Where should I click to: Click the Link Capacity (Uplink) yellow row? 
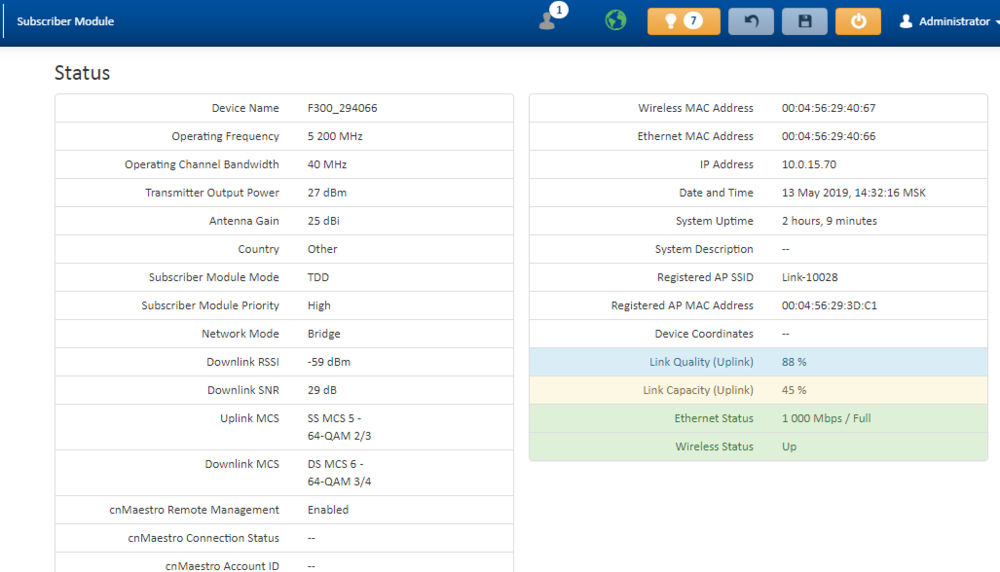tap(757, 390)
